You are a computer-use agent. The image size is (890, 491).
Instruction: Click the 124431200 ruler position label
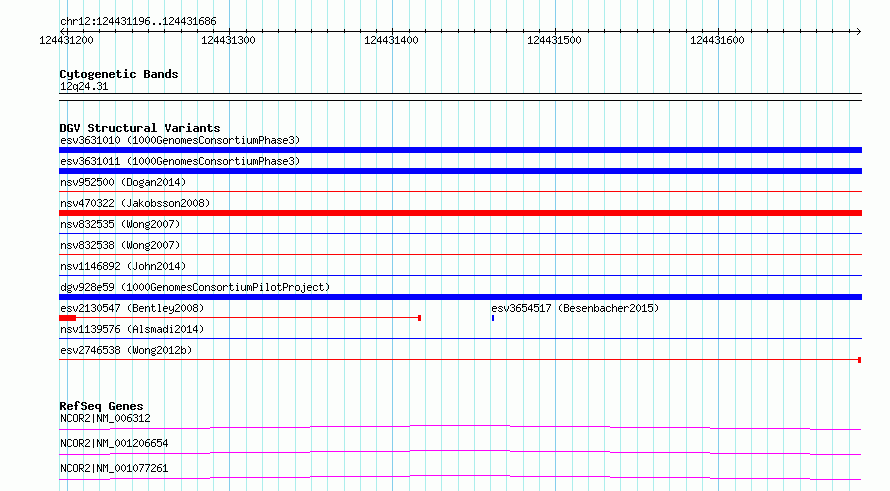click(66, 40)
